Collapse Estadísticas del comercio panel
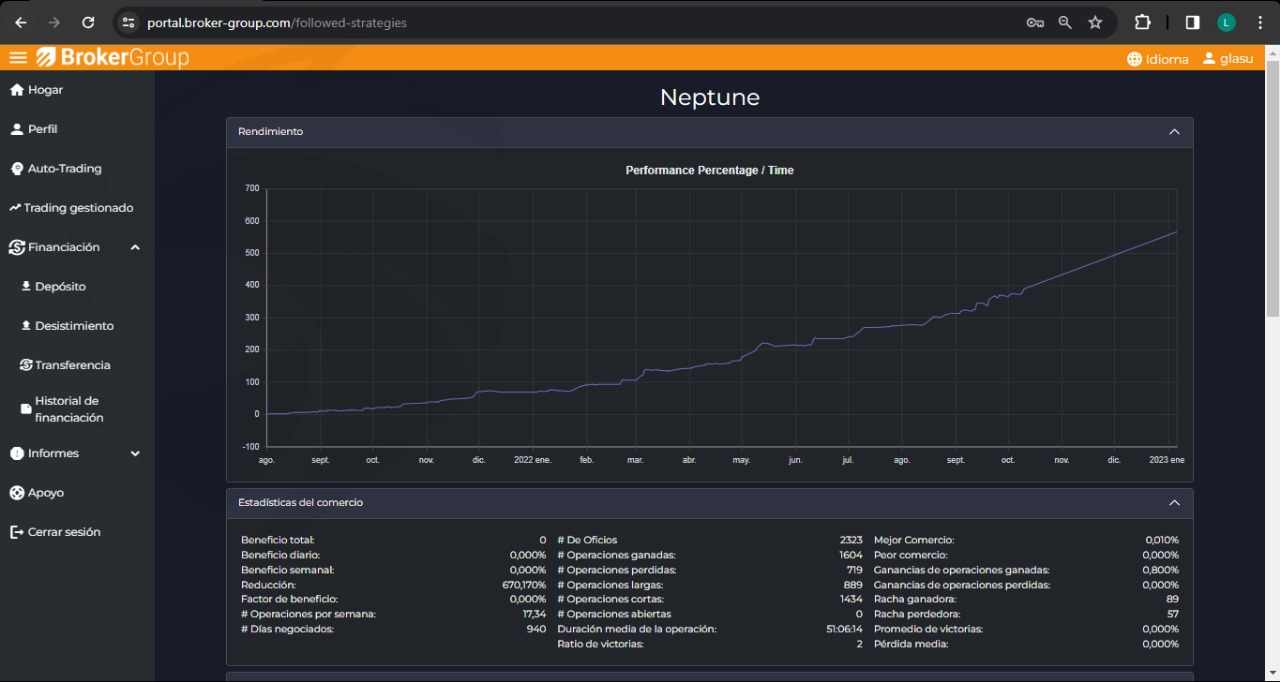1280x682 pixels. click(1174, 503)
